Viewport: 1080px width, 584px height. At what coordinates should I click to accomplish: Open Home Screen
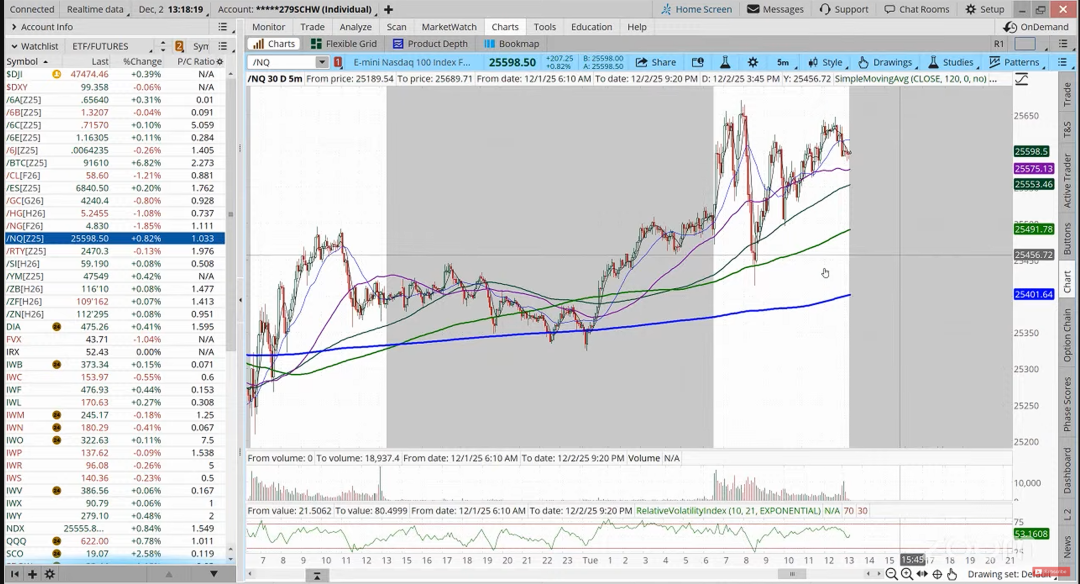pos(696,9)
